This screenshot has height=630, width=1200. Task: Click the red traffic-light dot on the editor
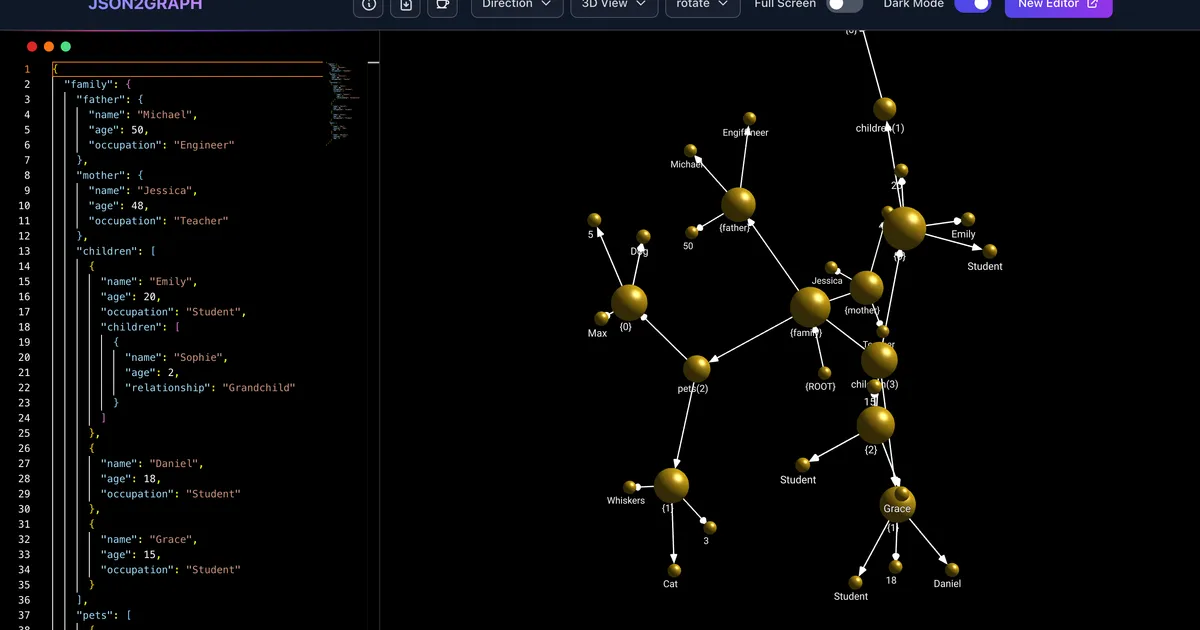click(32, 46)
